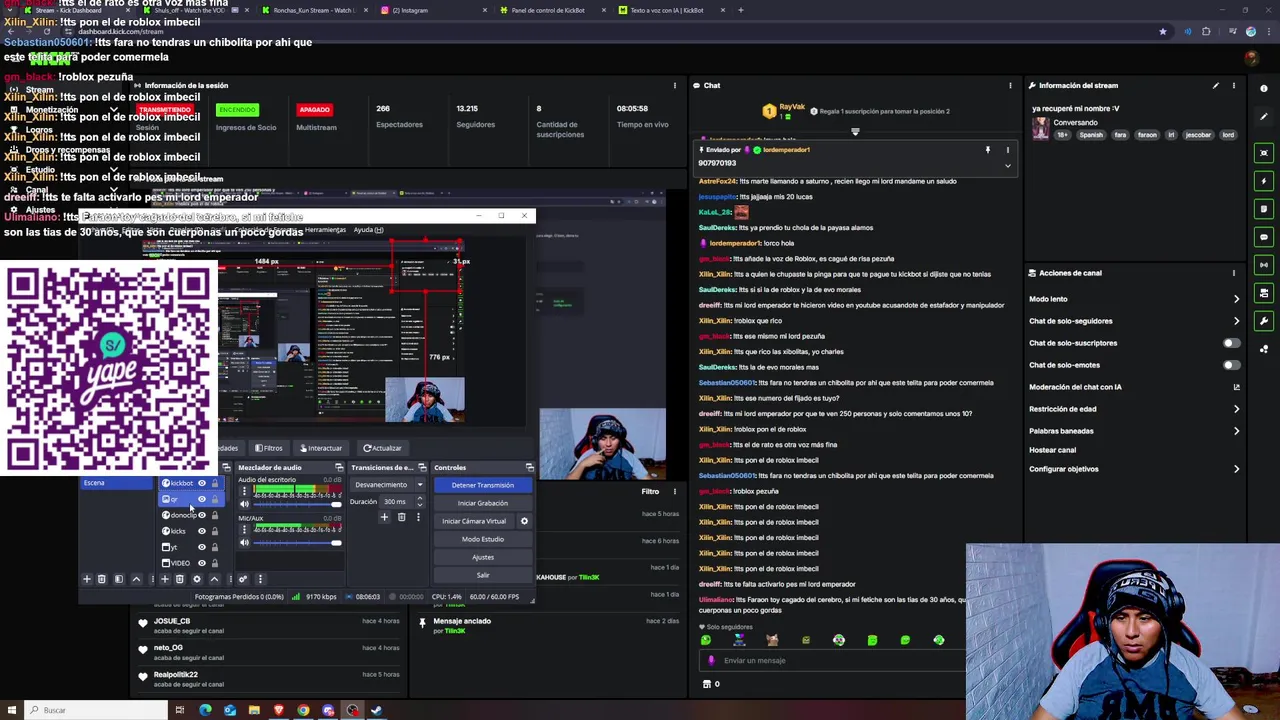Open virtual camera settings gear in OBS

pos(524,521)
